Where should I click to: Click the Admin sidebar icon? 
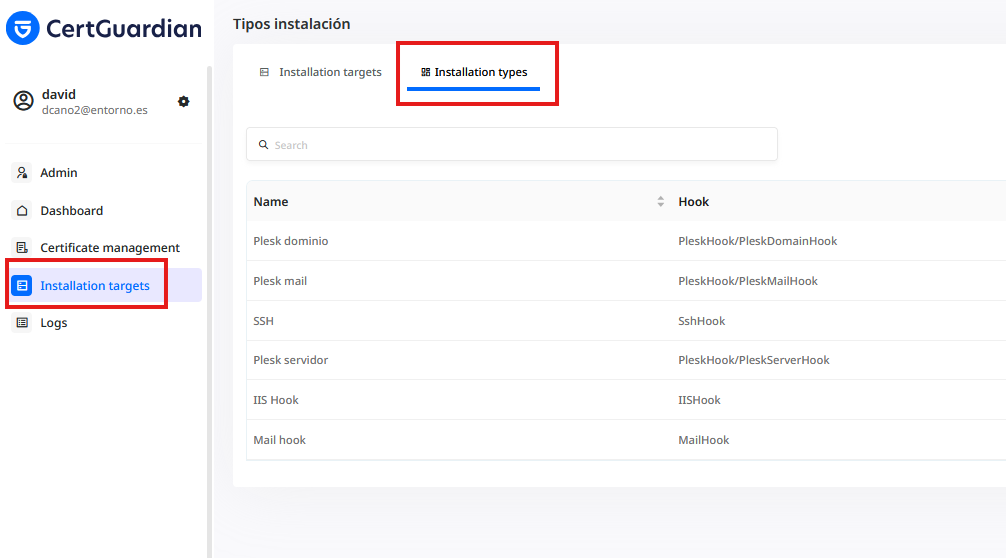[x=22, y=173]
